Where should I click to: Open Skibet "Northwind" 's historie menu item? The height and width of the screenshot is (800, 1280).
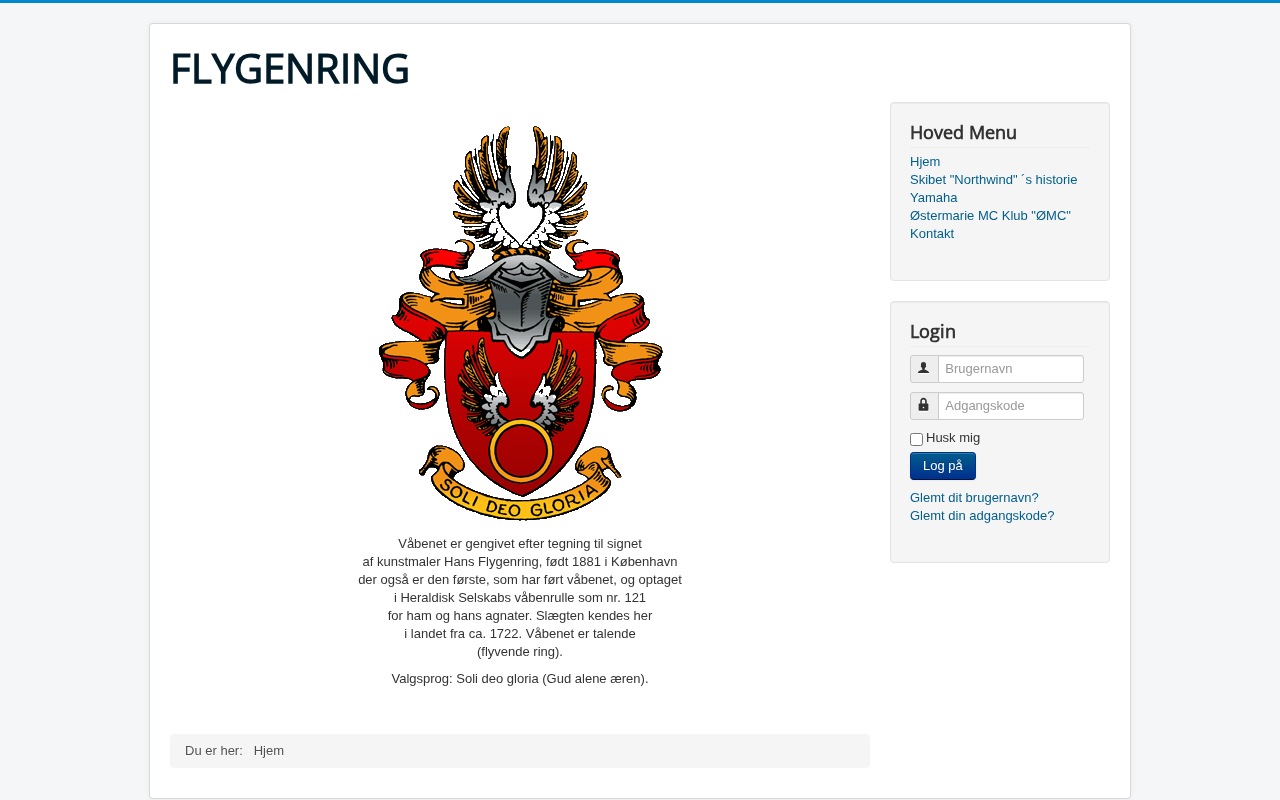click(x=994, y=180)
